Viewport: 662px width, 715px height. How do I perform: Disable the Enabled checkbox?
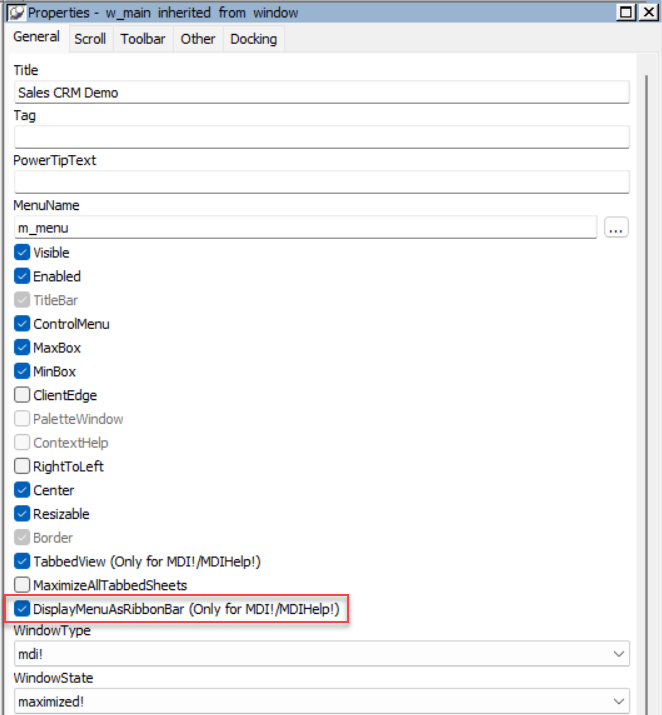point(23,276)
